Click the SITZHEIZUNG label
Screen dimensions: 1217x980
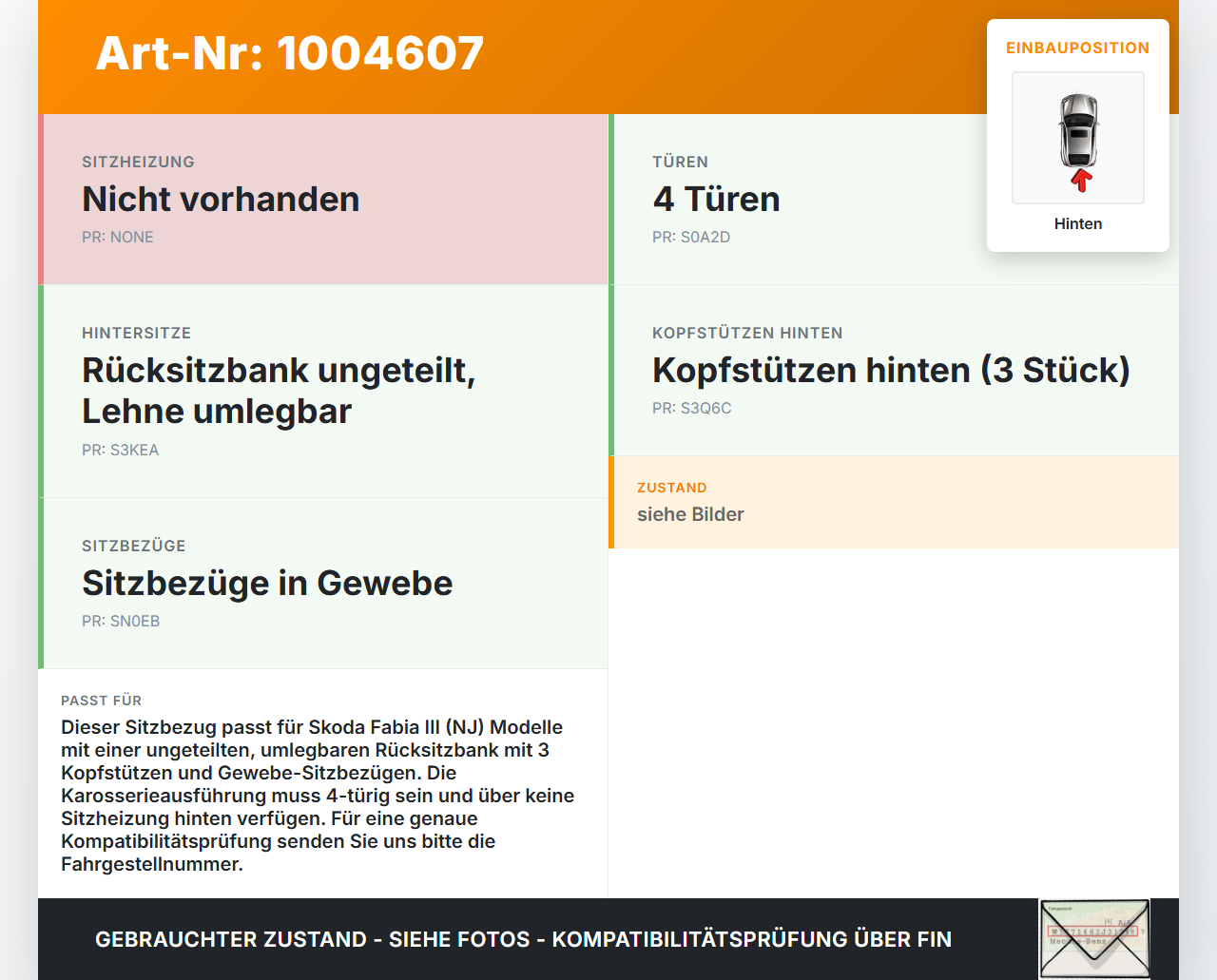138,162
